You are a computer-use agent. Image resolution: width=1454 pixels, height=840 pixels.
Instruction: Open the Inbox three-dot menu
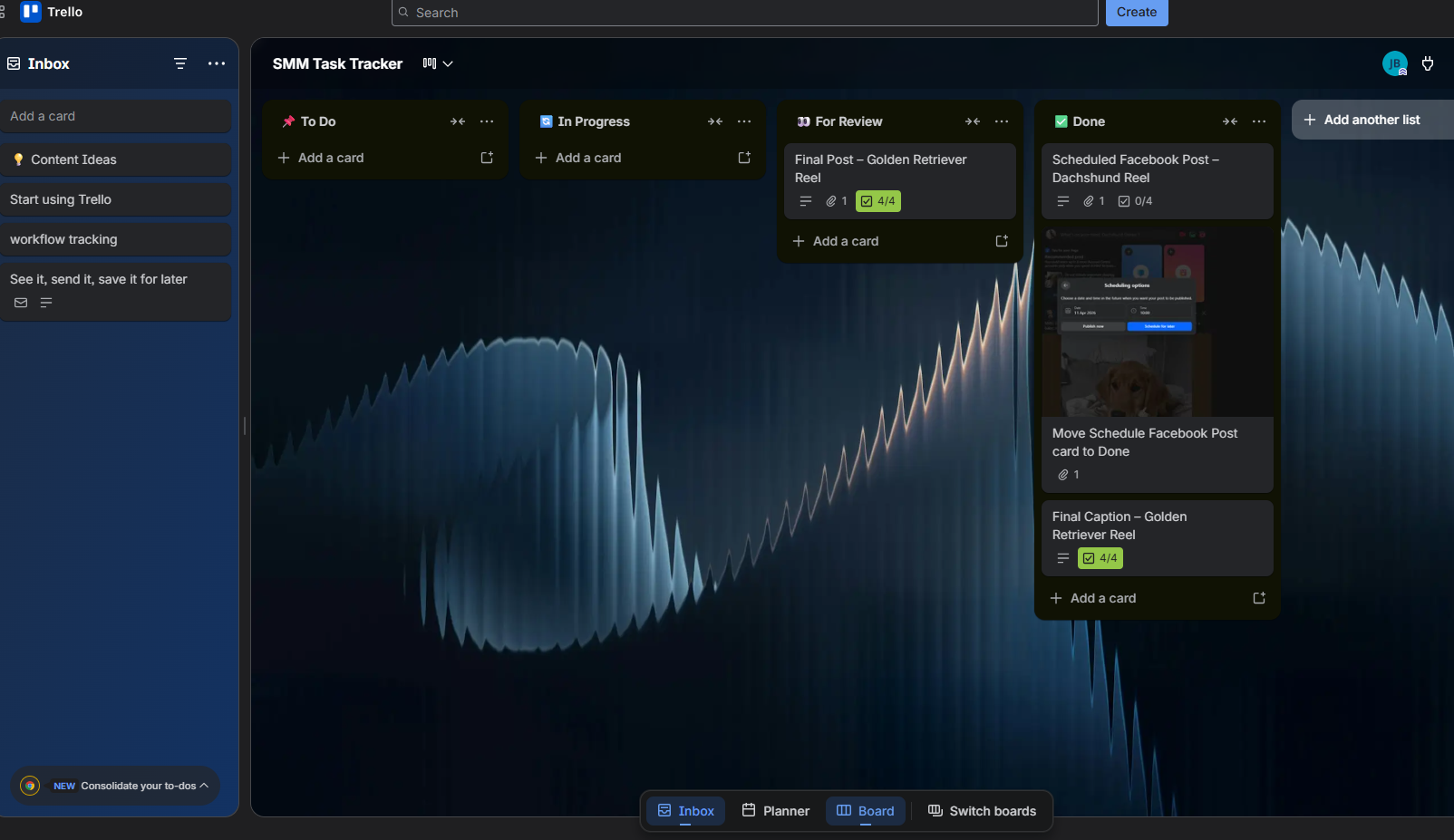(217, 63)
